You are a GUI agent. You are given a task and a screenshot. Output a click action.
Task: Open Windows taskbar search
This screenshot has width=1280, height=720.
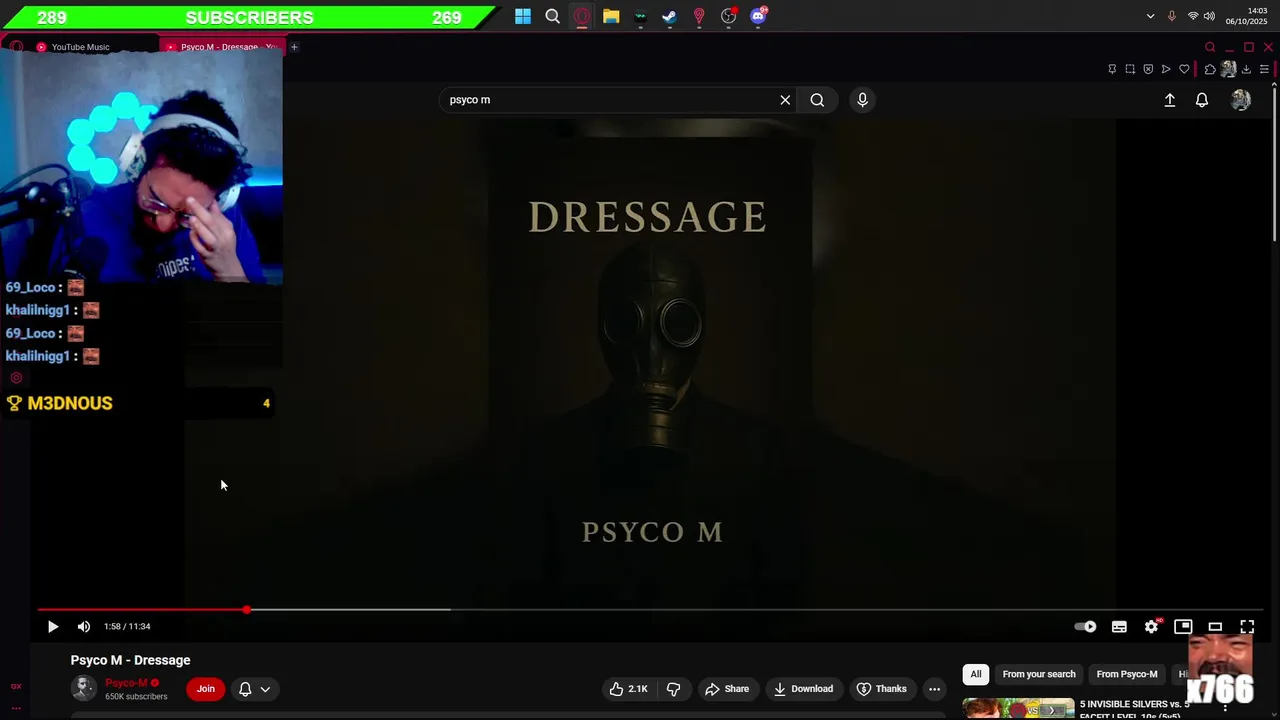click(x=552, y=16)
